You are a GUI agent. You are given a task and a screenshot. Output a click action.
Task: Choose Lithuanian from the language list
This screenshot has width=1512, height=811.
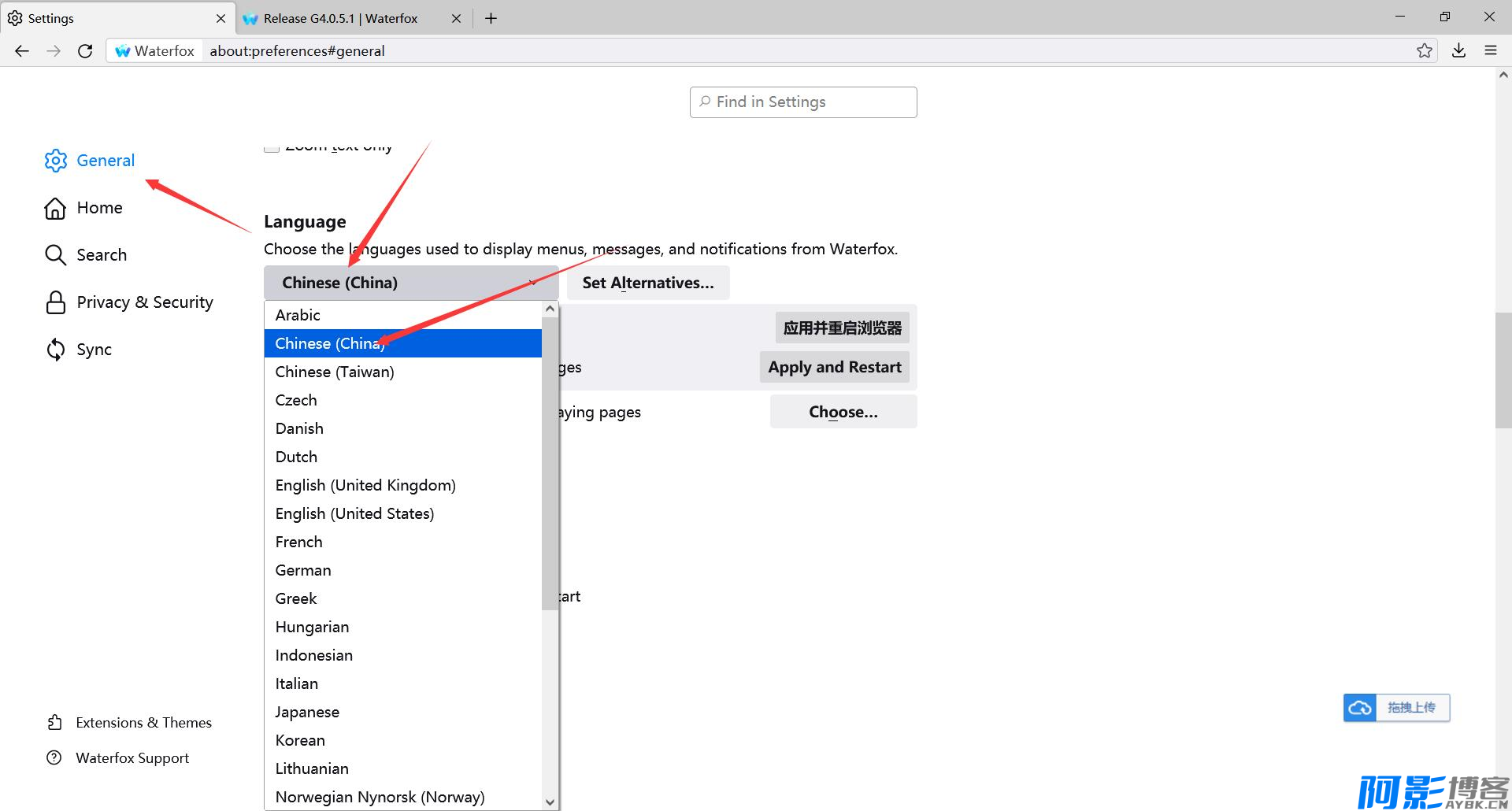click(x=403, y=768)
